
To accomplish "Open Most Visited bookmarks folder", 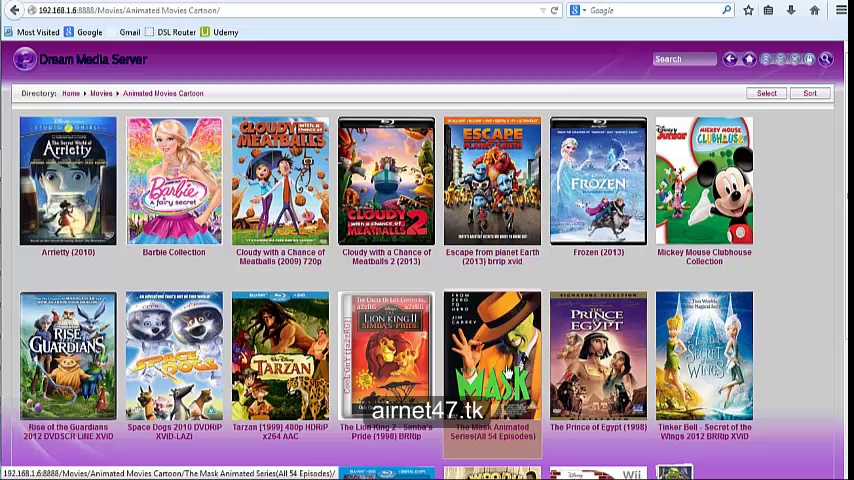I will click(32, 32).
